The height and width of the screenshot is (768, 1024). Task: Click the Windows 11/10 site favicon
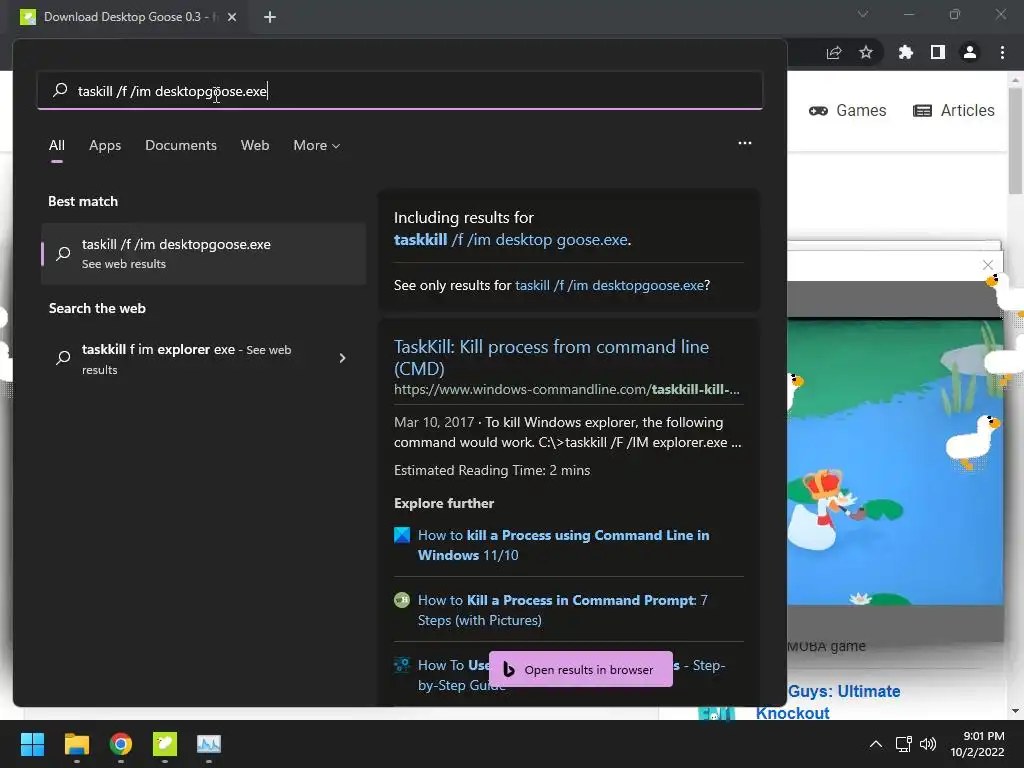[402, 536]
